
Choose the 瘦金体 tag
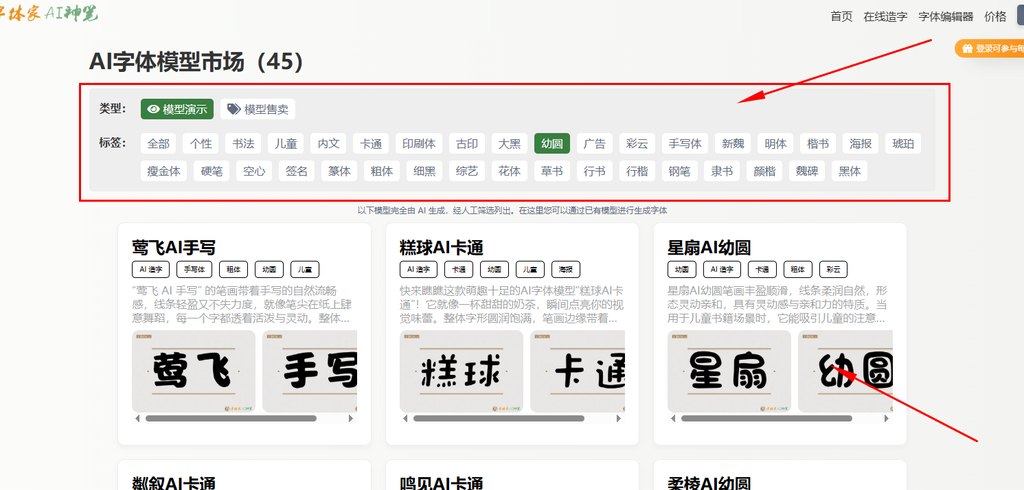[x=164, y=171]
